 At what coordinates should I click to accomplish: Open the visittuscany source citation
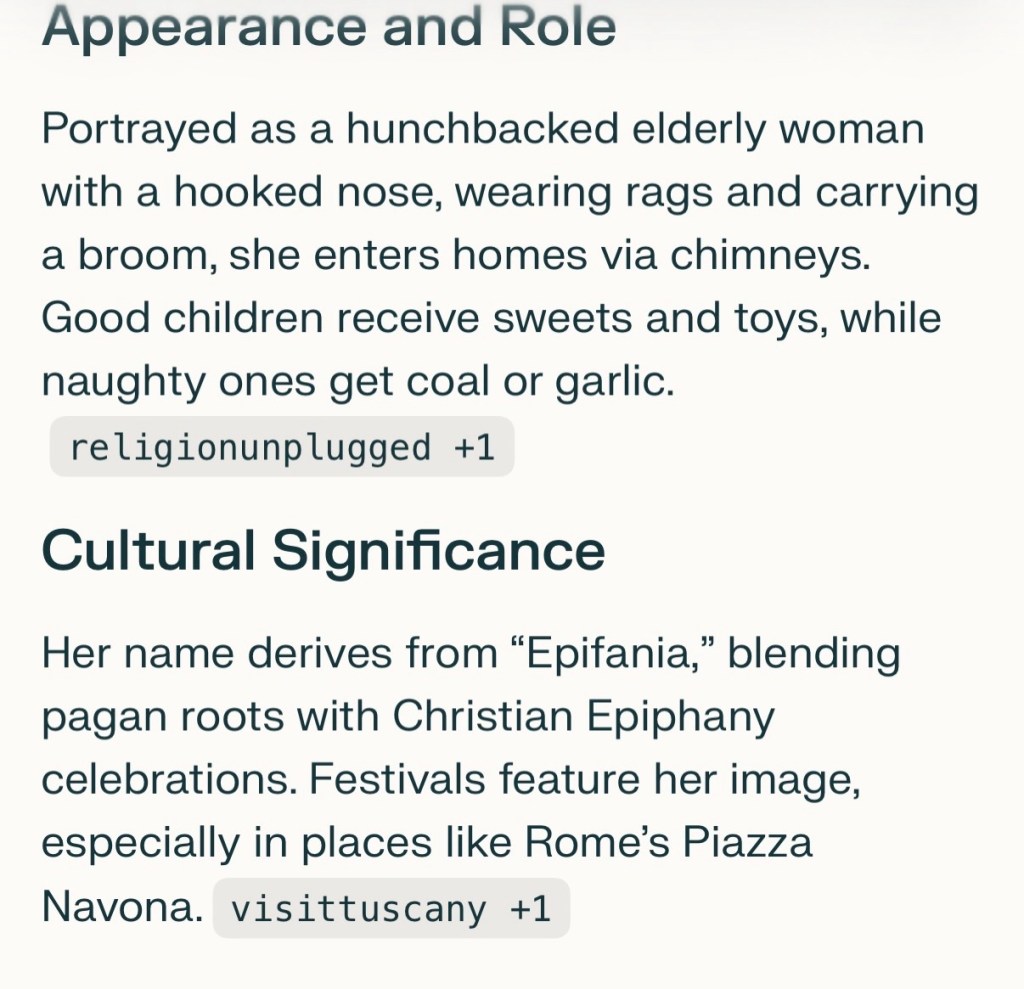(x=357, y=909)
